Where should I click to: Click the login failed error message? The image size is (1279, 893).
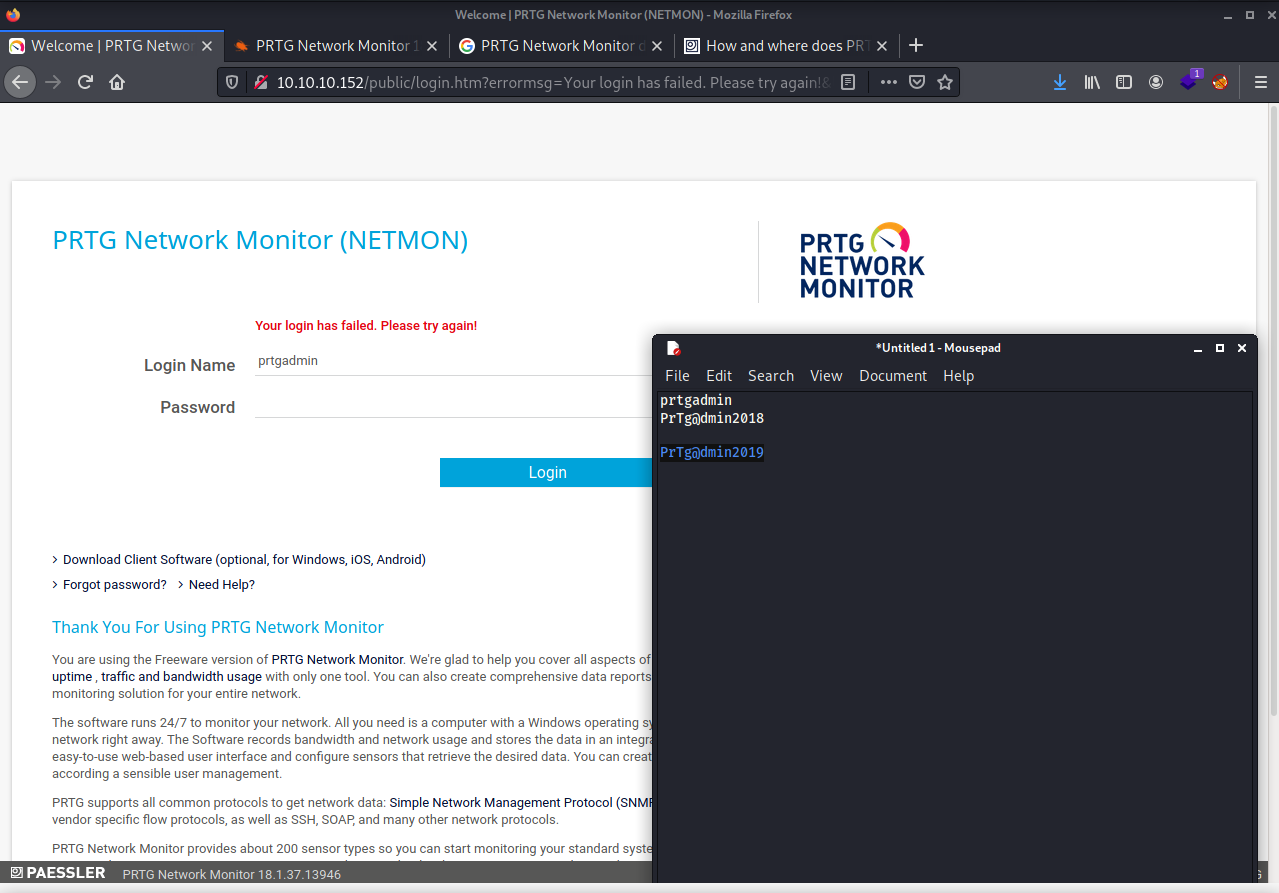point(366,326)
